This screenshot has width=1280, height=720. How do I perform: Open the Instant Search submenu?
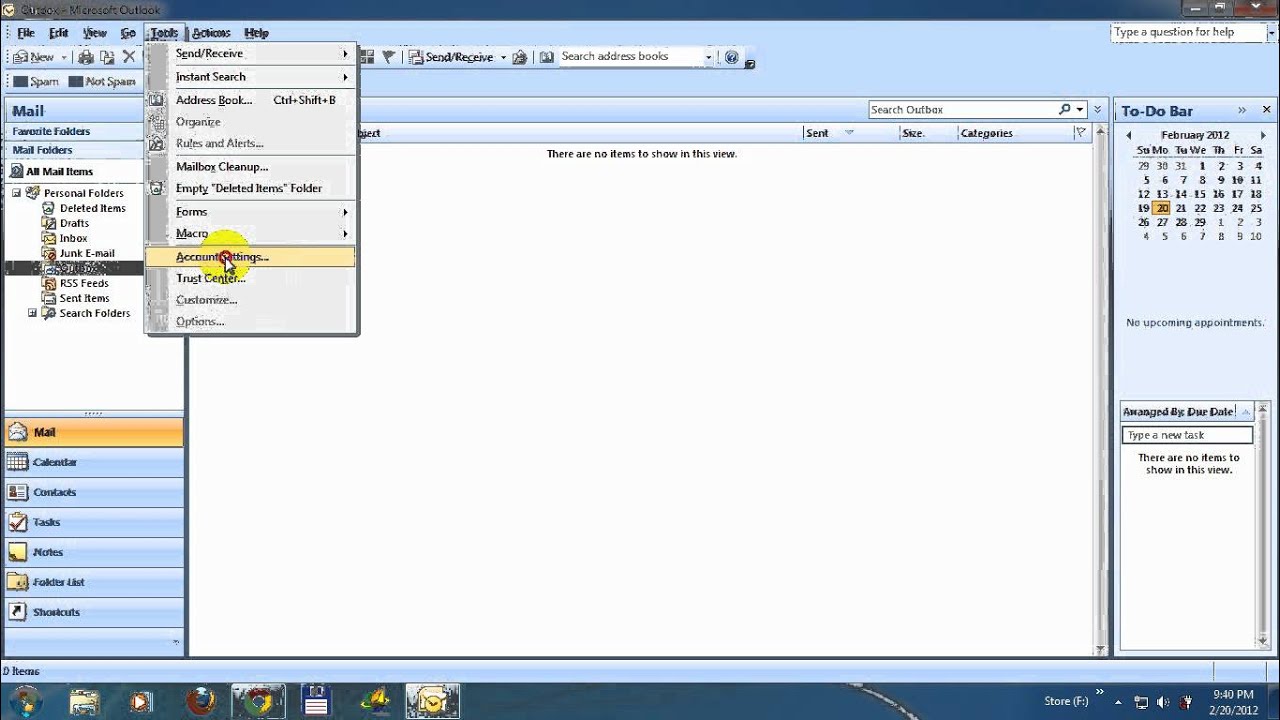[251, 76]
